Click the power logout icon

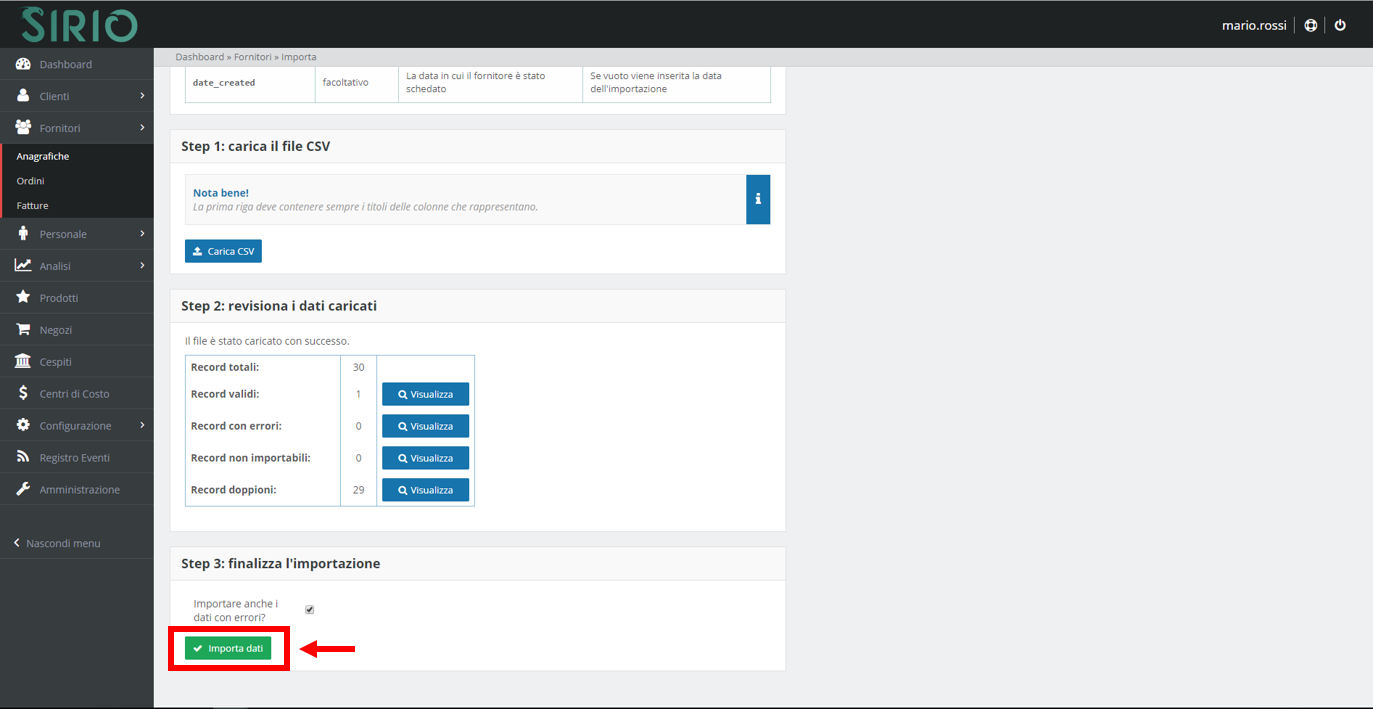[1340, 25]
